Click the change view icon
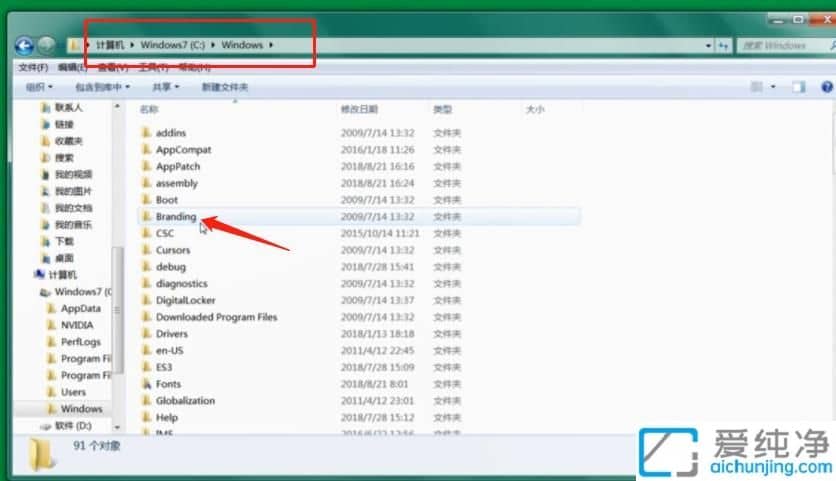Image resolution: width=836 pixels, height=481 pixels. 757,86
